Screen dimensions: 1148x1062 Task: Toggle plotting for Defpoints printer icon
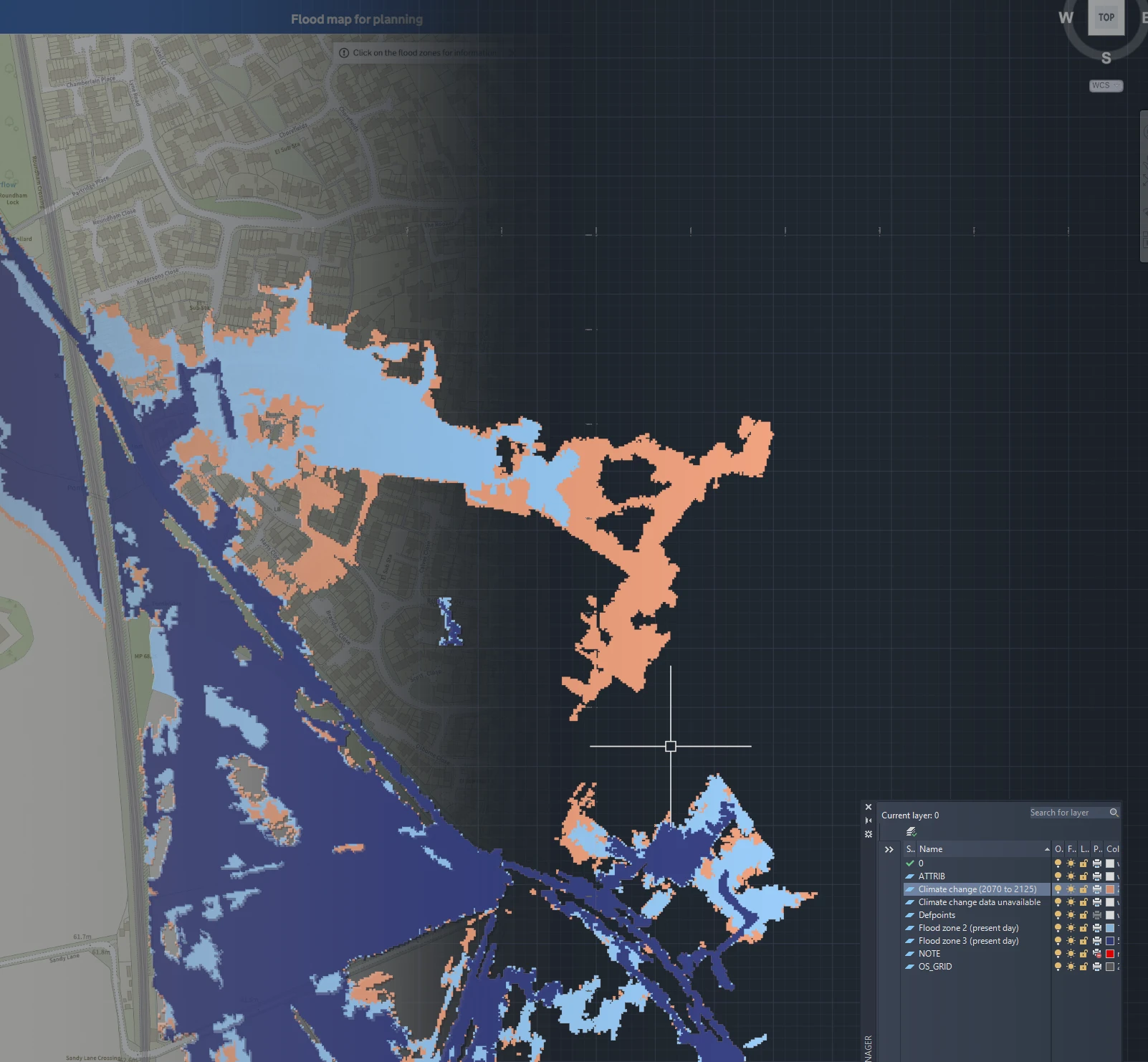pos(1097,915)
